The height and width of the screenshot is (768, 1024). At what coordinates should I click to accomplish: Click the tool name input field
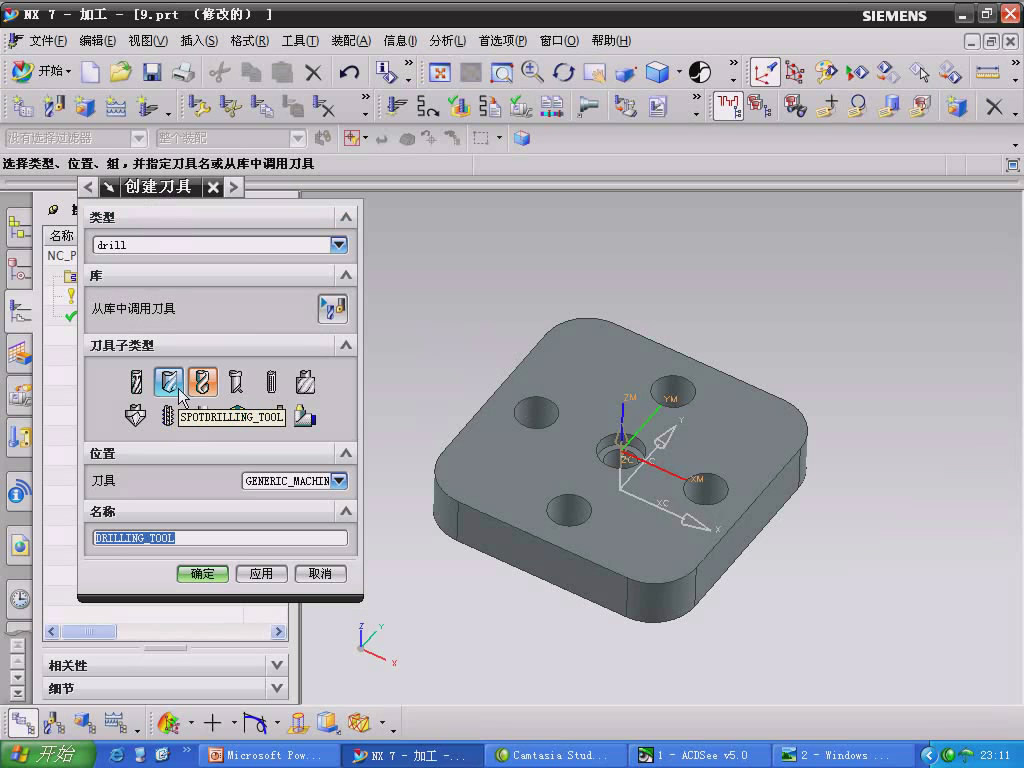click(220, 537)
